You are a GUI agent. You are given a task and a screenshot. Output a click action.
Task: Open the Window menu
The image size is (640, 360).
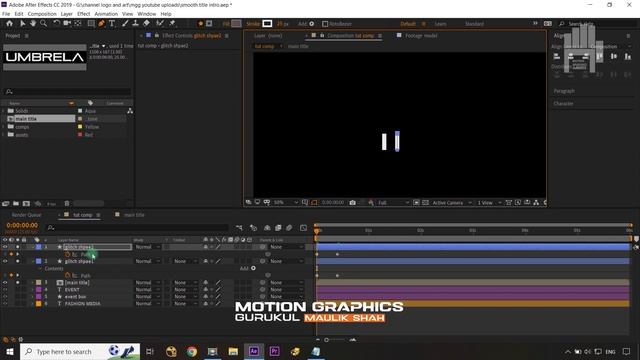point(147,14)
